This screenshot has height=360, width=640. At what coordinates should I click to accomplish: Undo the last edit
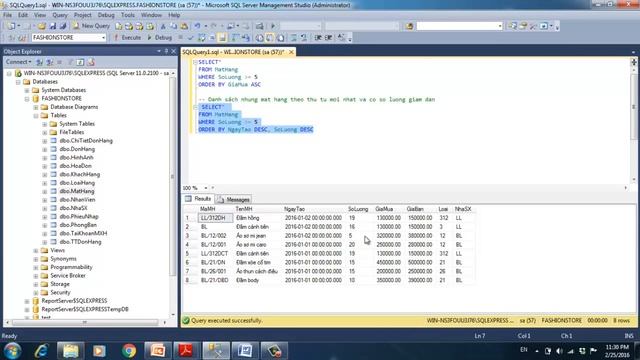click(x=197, y=26)
